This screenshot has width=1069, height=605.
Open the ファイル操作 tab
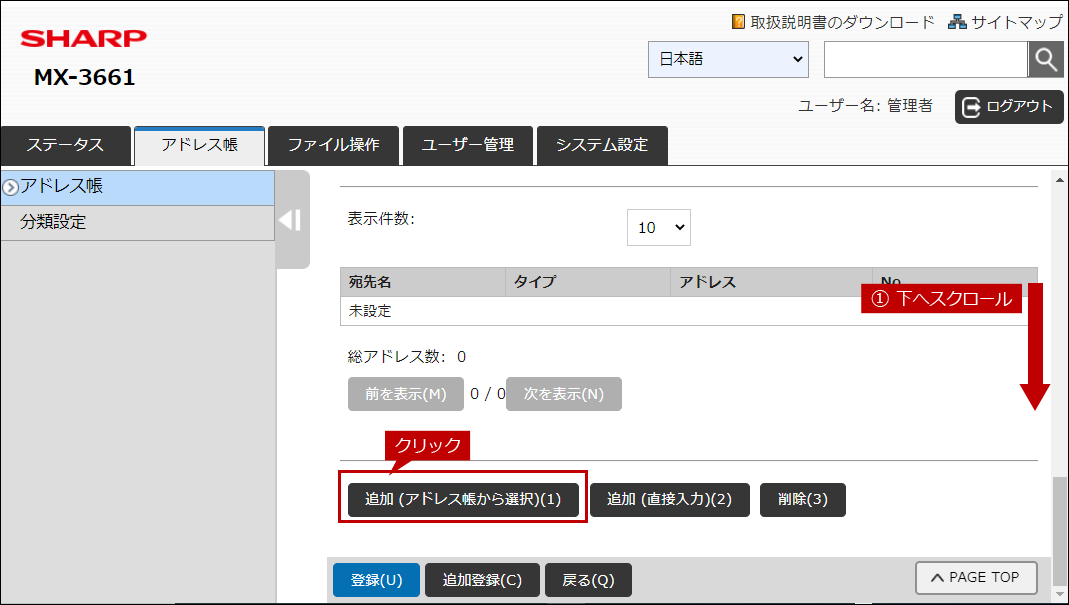click(x=333, y=145)
